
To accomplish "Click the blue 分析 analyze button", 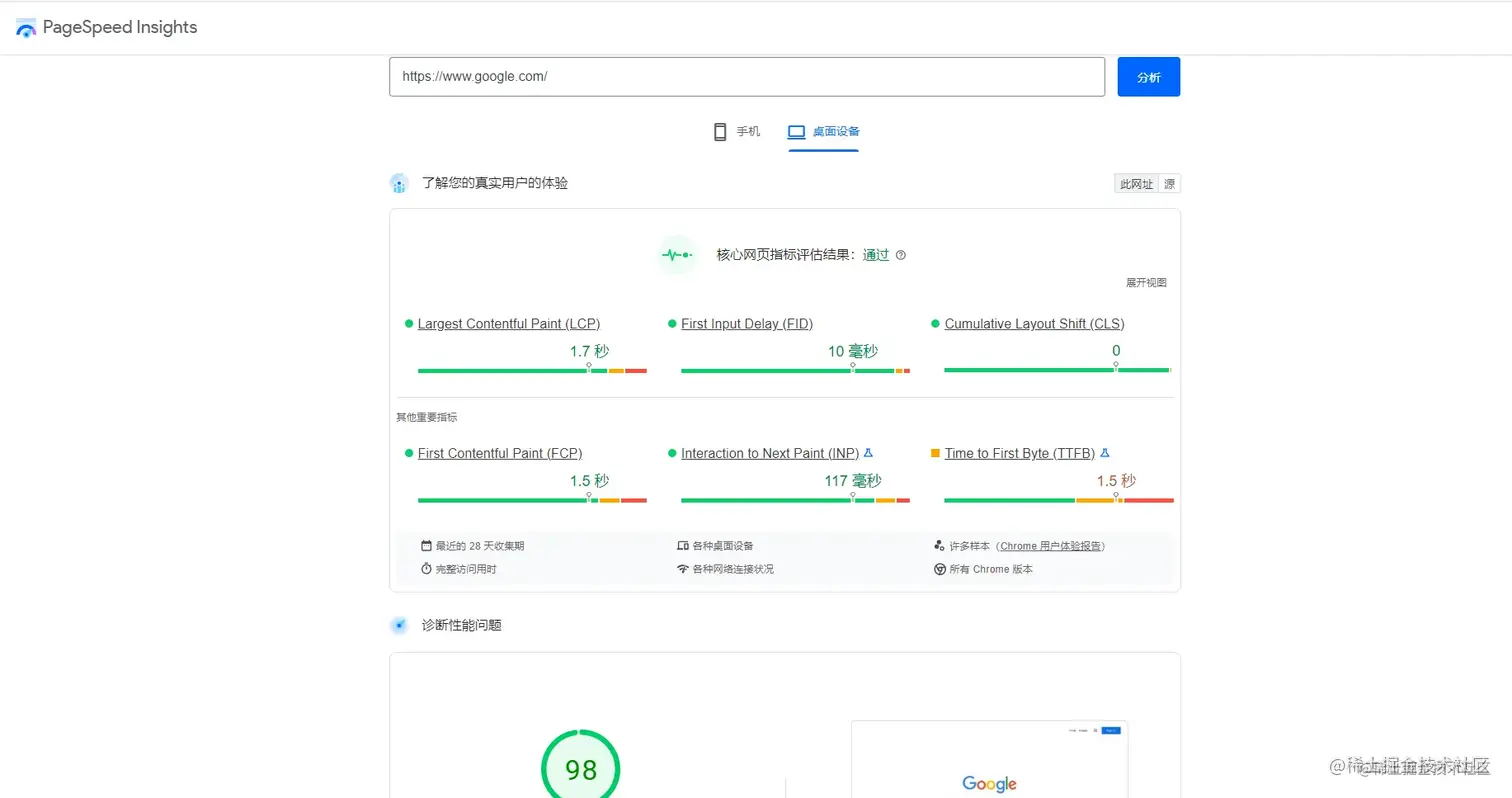I will [1148, 77].
